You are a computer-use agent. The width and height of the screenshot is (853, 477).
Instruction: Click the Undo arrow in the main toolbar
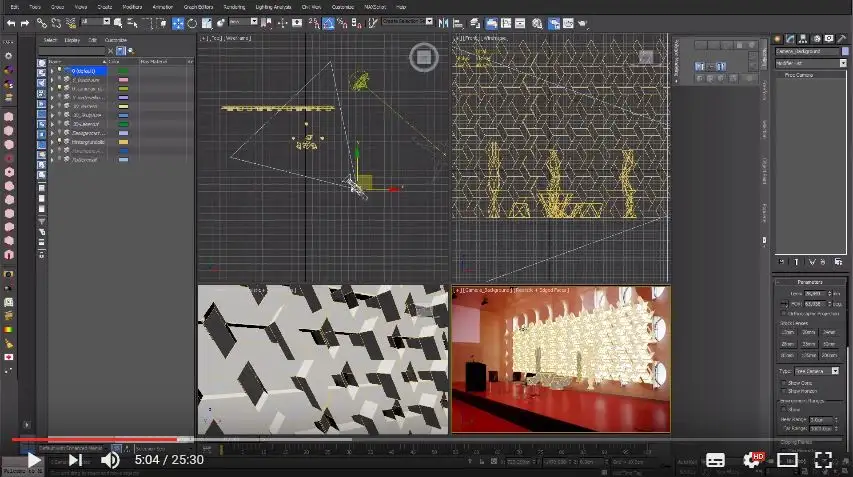tap(11, 23)
